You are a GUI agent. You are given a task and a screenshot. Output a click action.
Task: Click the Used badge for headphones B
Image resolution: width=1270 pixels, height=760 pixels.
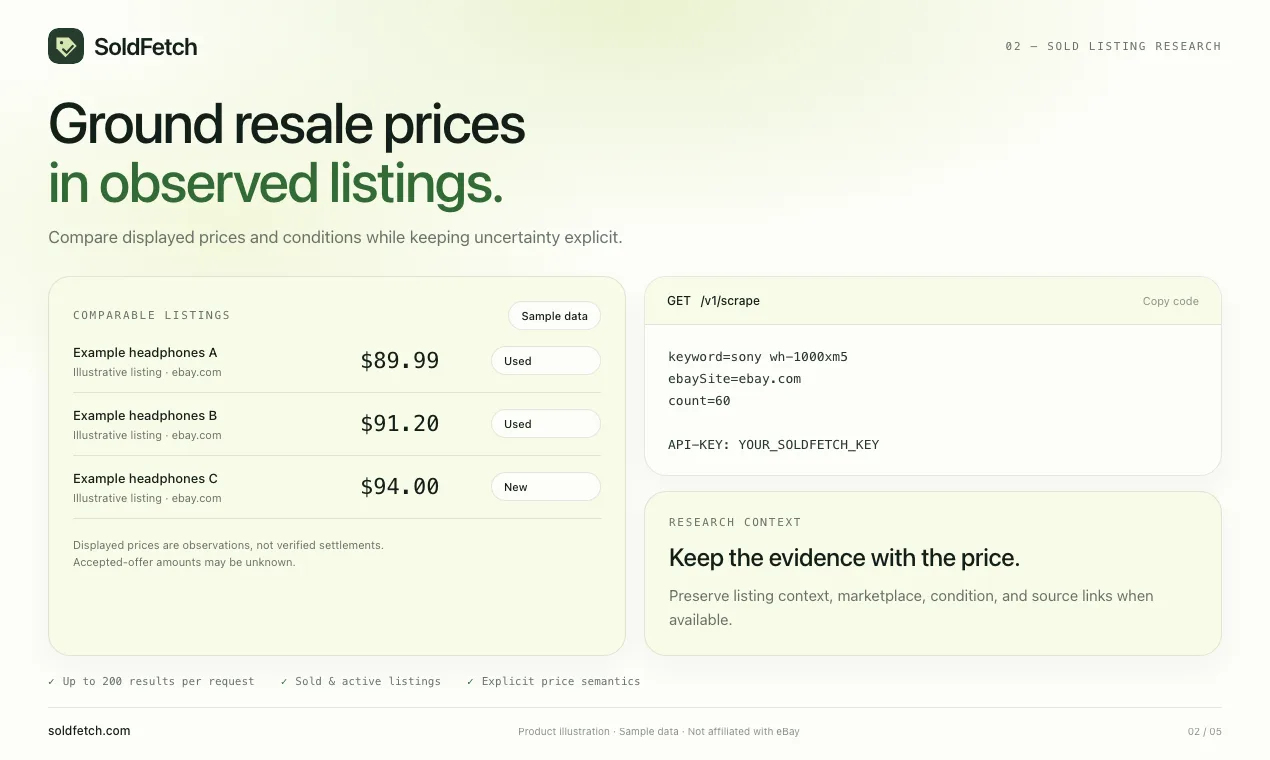[545, 424]
